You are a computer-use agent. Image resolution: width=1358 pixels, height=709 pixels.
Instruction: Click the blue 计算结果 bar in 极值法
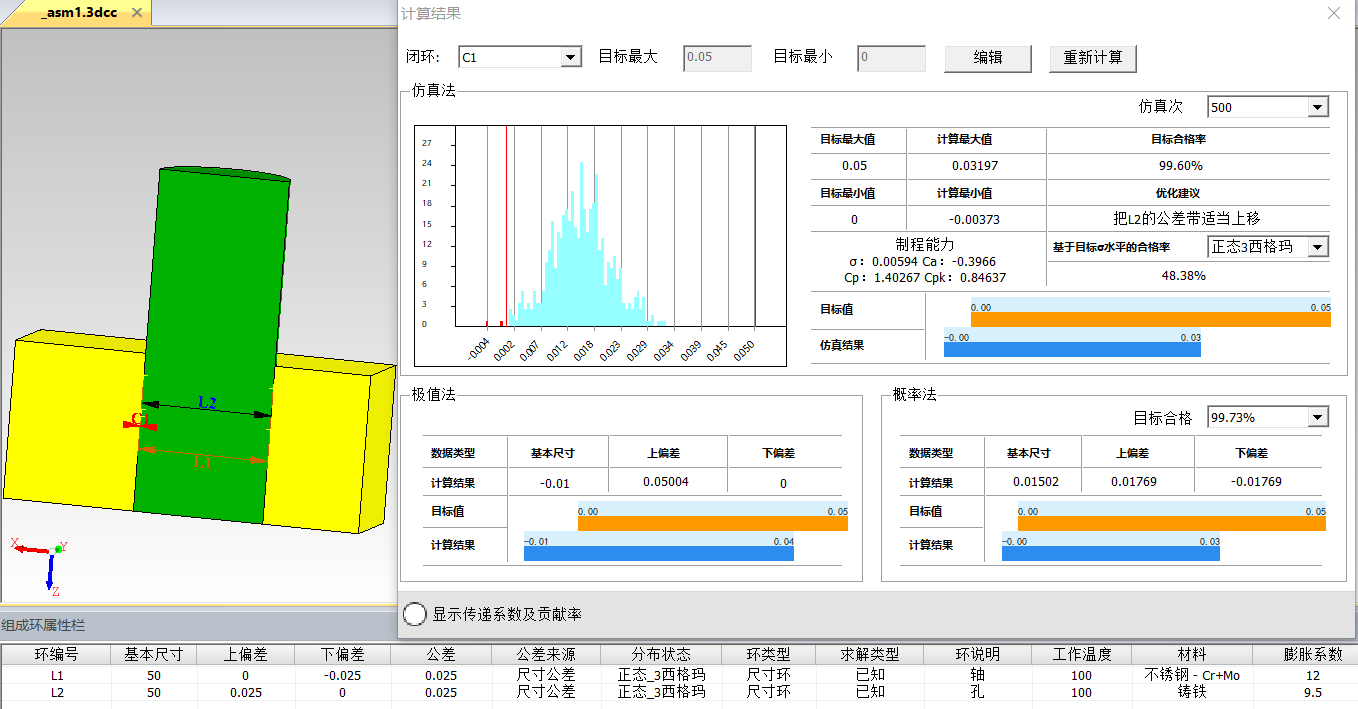click(659, 553)
